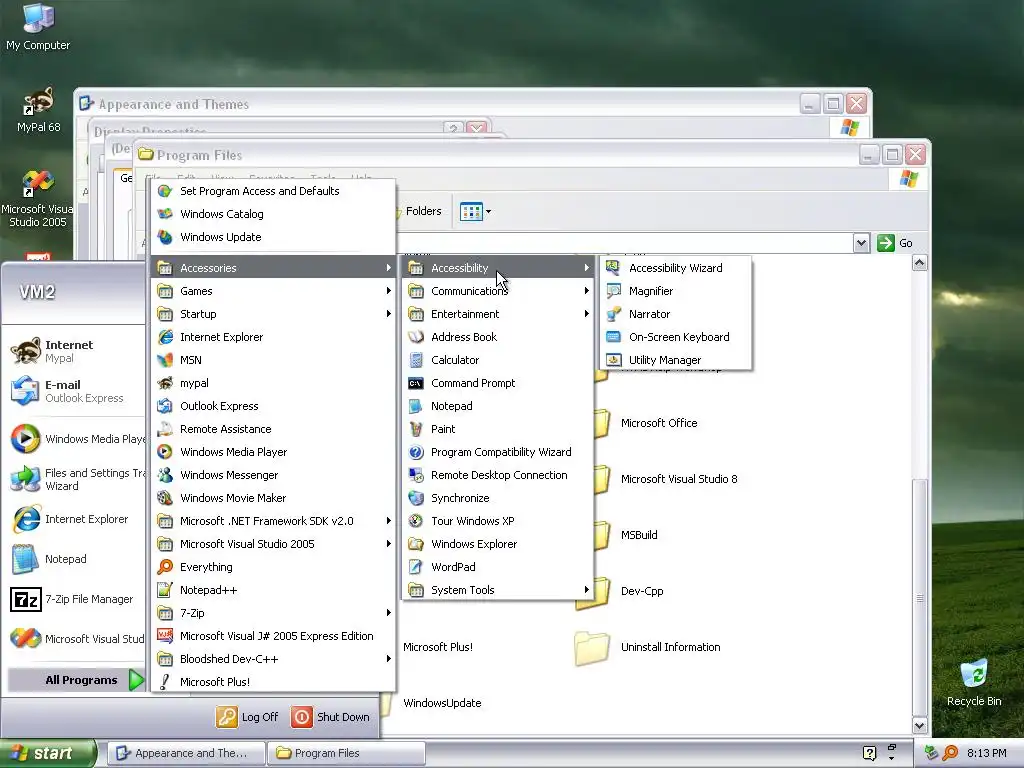The height and width of the screenshot is (768, 1024).
Task: Open Address Book
Action: 498,337
